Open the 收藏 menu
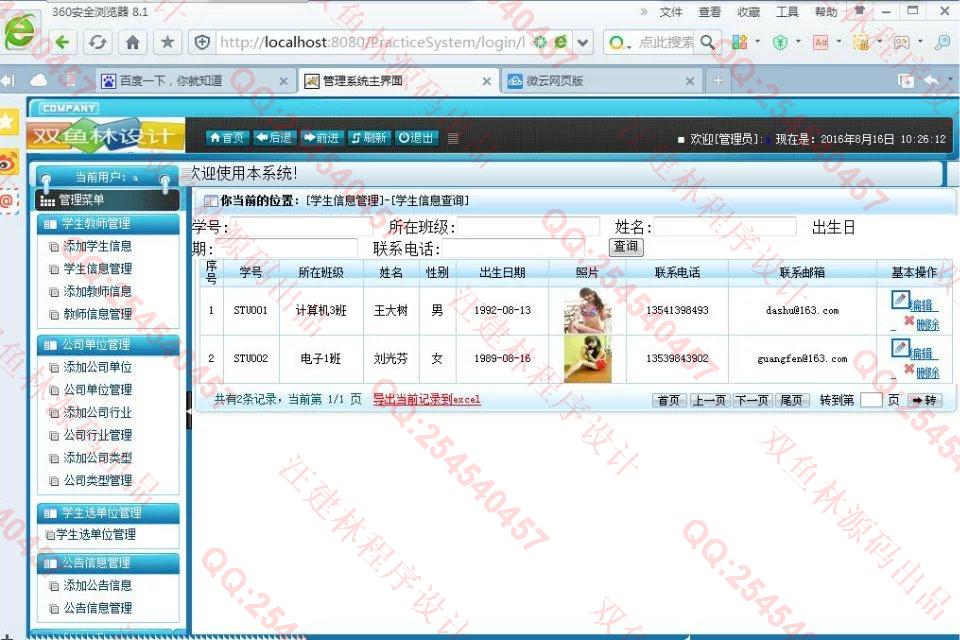 click(x=748, y=12)
